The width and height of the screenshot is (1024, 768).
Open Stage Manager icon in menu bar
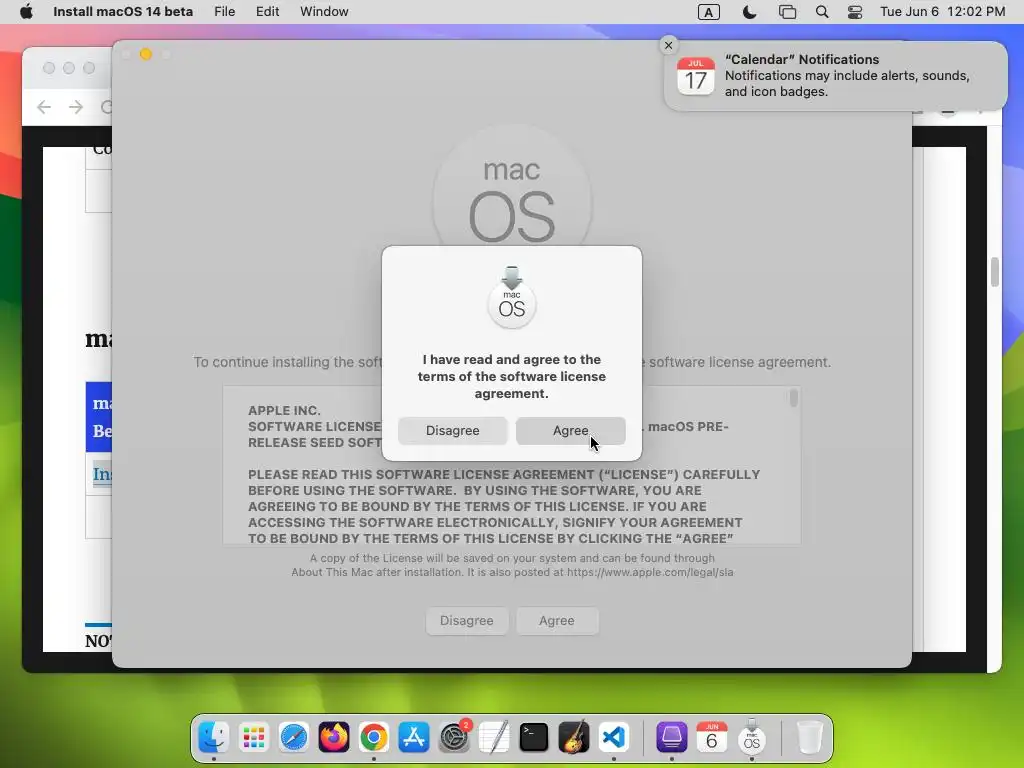tap(788, 12)
